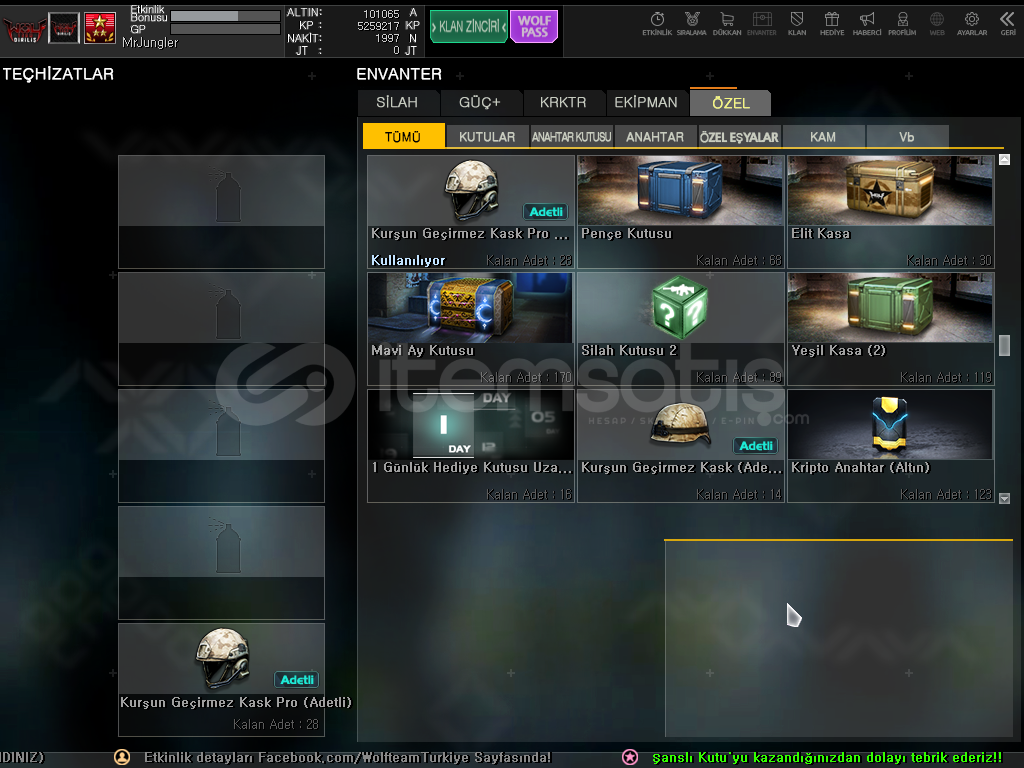Select the ANAHTAR filter tab
The height and width of the screenshot is (768, 1024).
655,137
